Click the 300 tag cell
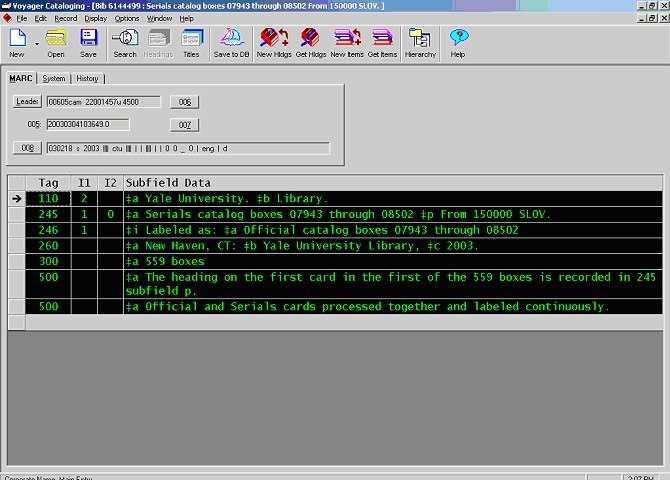The width and height of the screenshot is (670, 480). pos(48,262)
